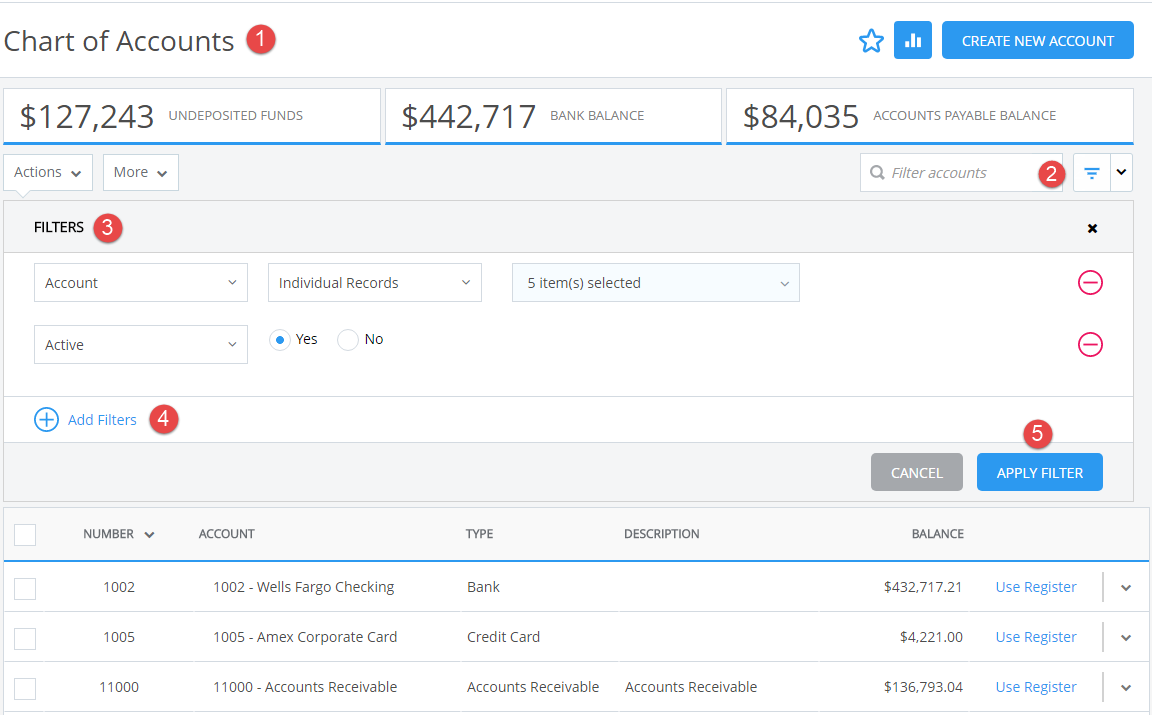This screenshot has height=715, width=1152.
Task: Favorite this page with the star icon
Action: click(x=871, y=40)
